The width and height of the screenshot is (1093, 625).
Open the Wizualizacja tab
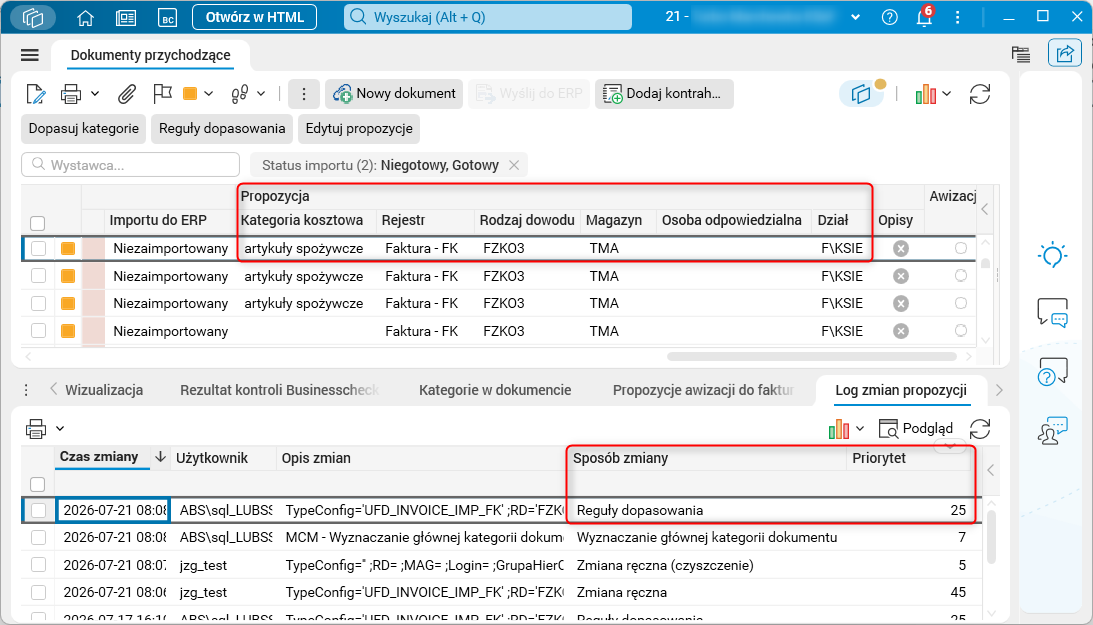coord(104,390)
